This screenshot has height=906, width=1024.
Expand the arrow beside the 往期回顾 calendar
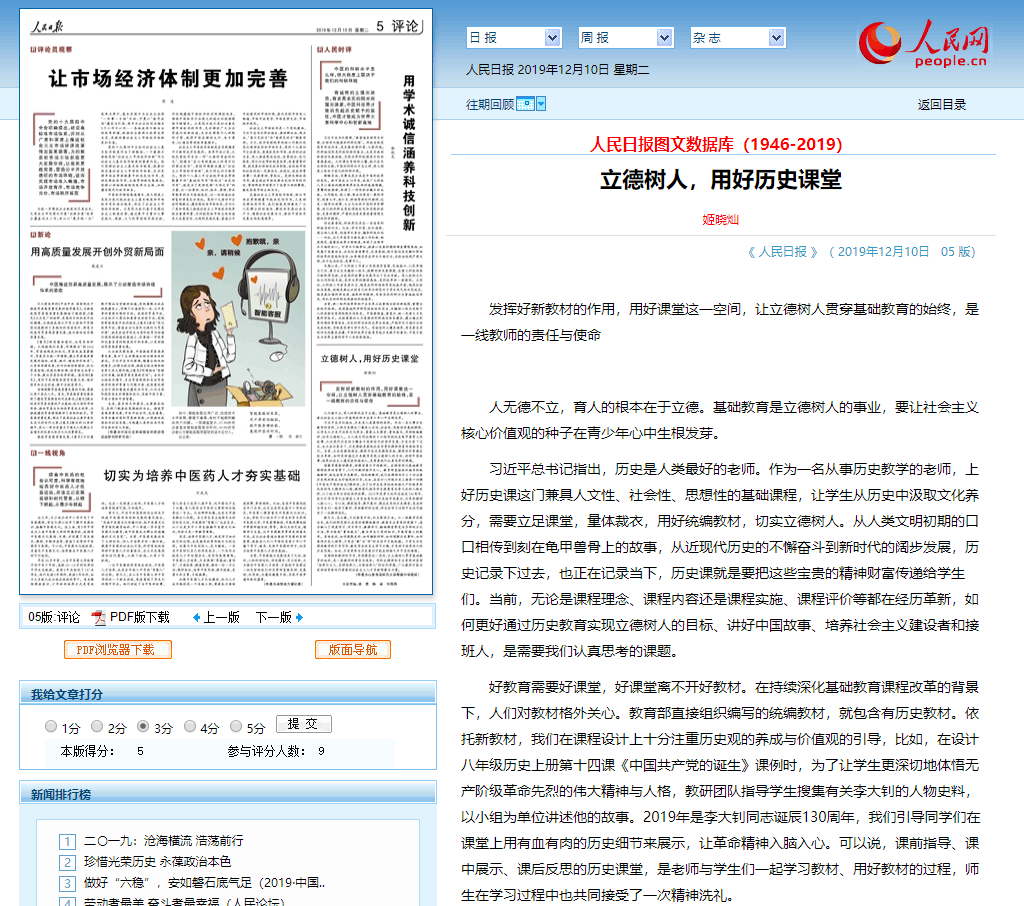point(541,104)
